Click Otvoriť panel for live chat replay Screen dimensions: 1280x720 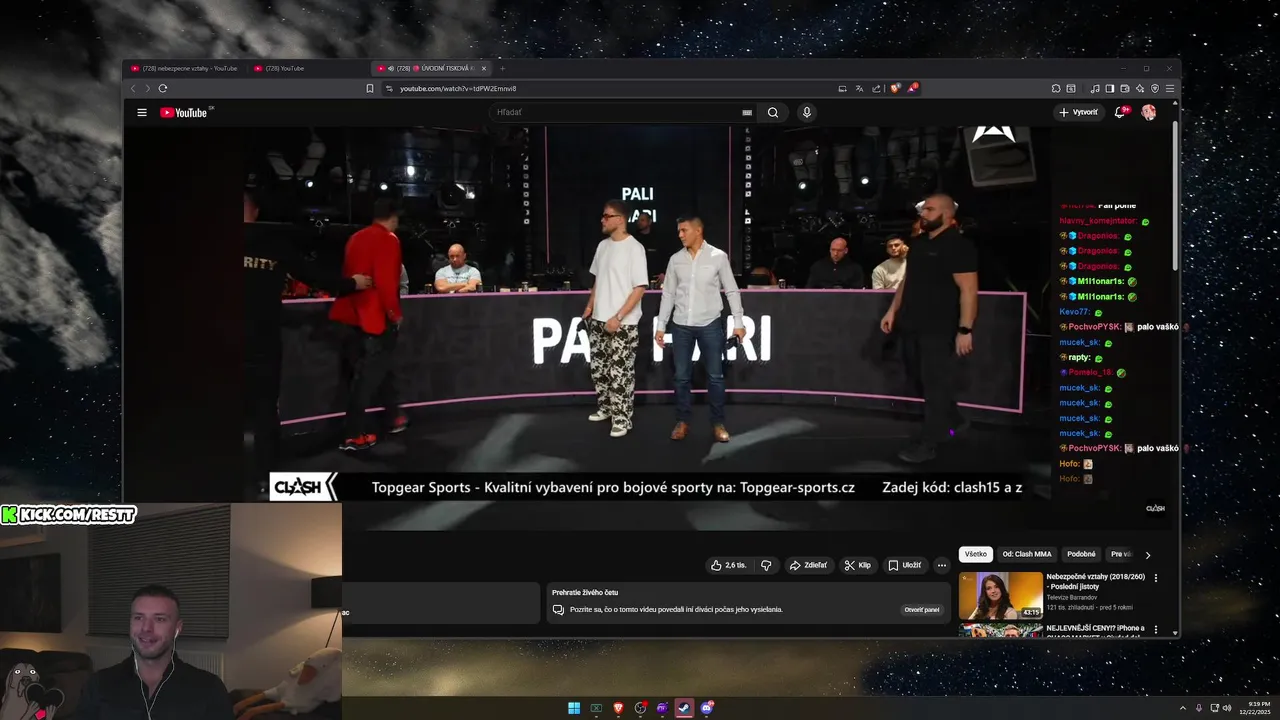pyautogui.click(x=922, y=609)
